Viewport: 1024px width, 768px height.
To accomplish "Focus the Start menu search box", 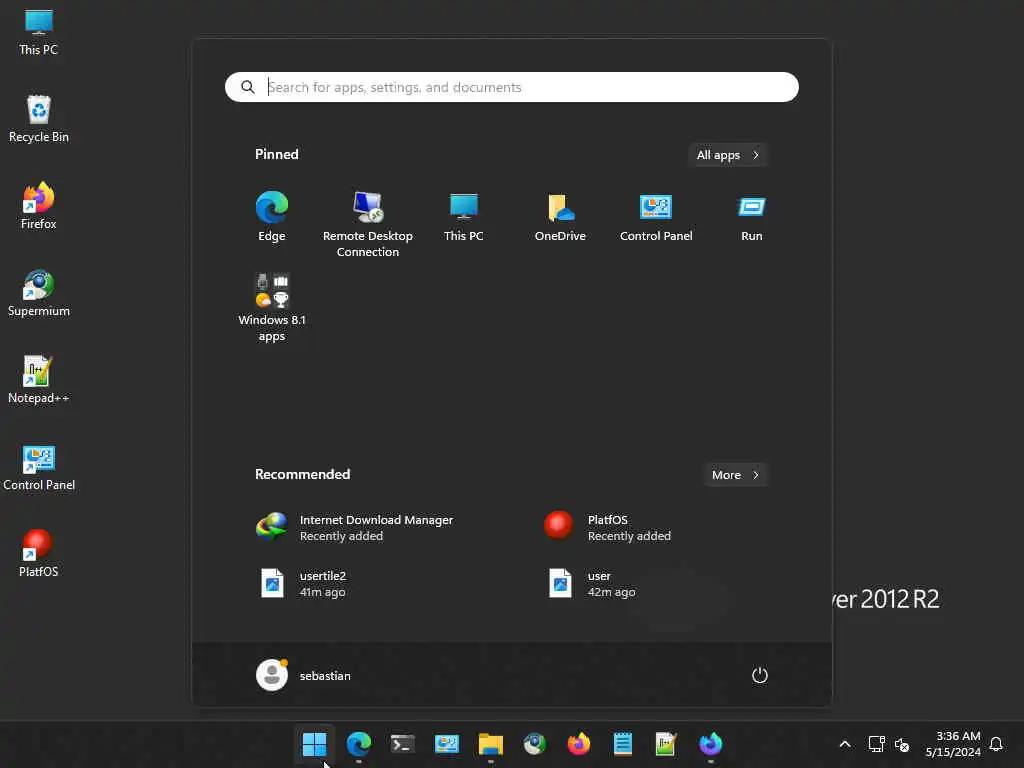I will point(512,87).
